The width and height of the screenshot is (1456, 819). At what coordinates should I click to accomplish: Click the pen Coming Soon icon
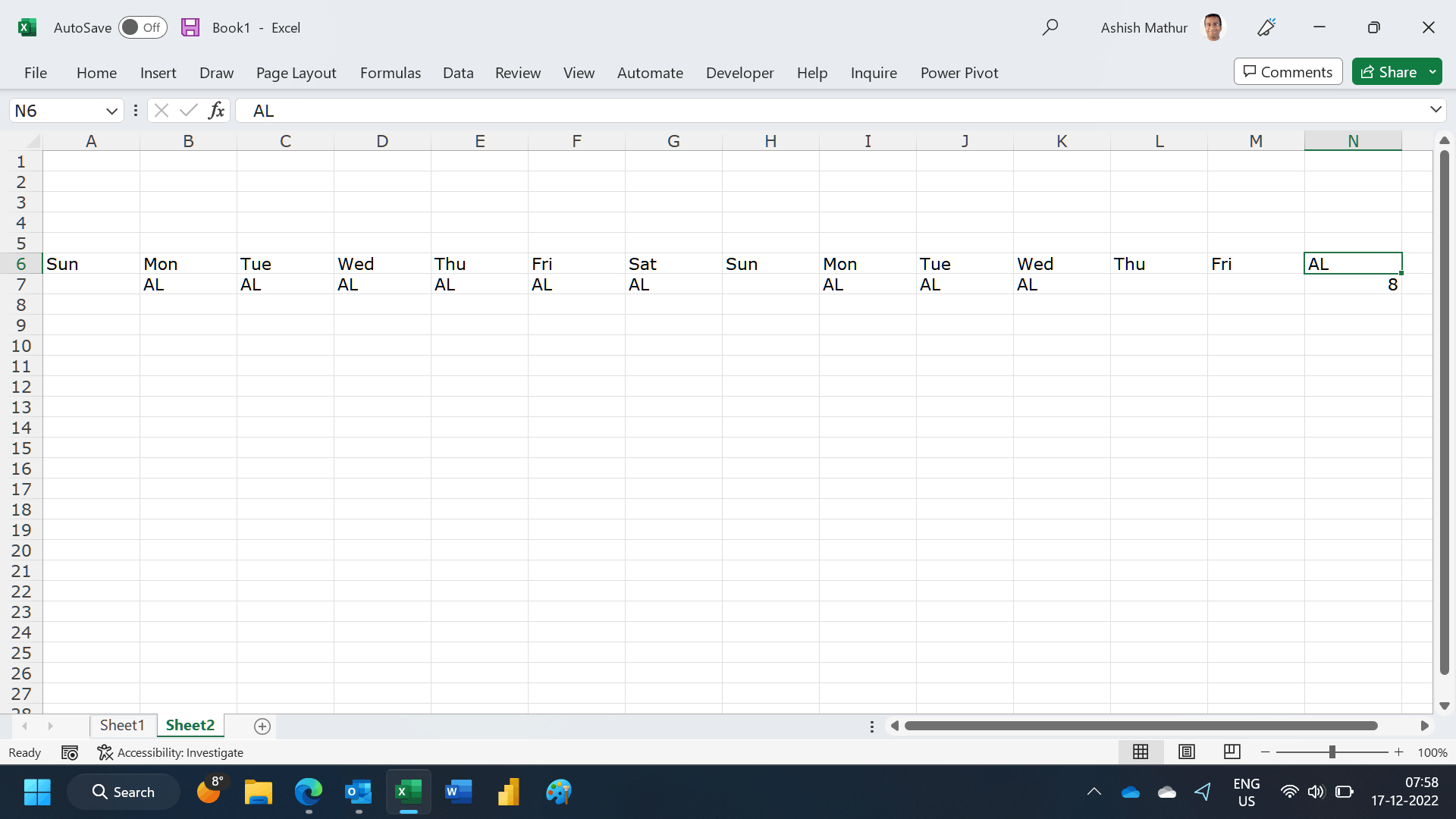[1266, 28]
